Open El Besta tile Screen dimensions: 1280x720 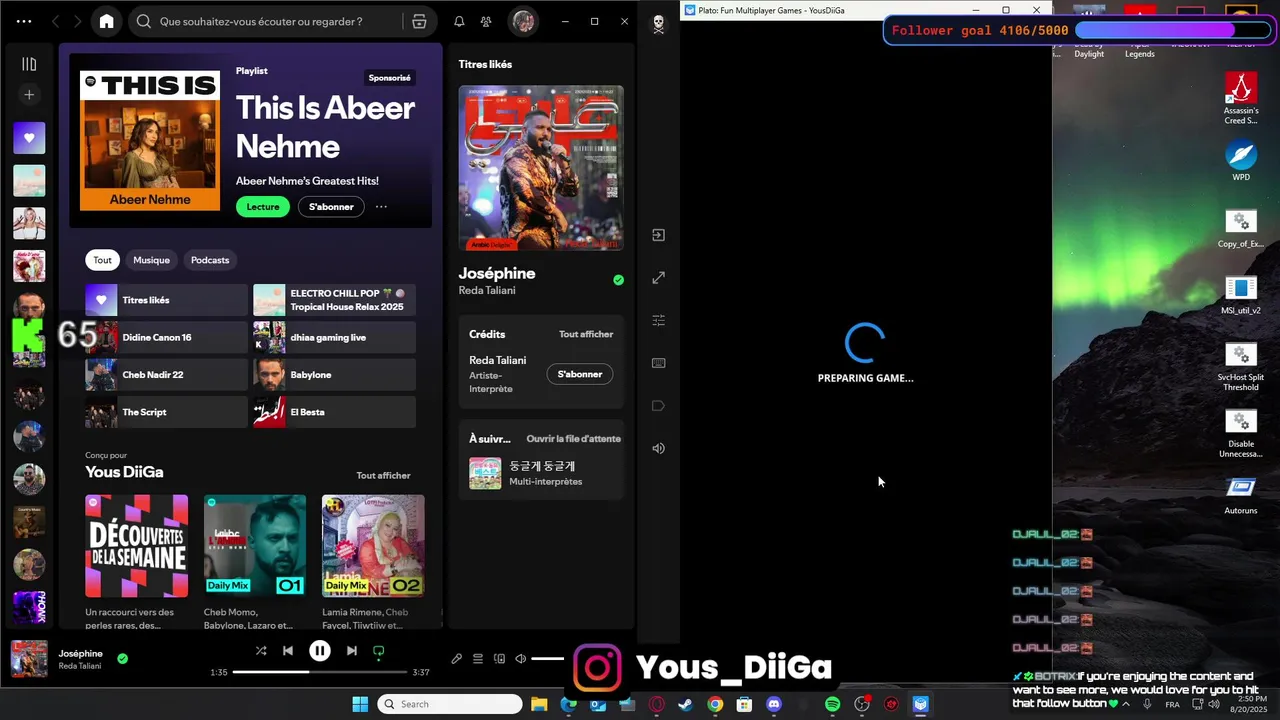click(334, 412)
